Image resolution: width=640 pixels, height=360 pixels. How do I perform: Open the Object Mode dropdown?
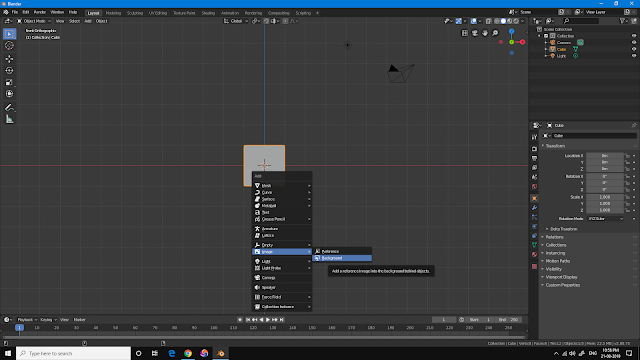(x=34, y=21)
